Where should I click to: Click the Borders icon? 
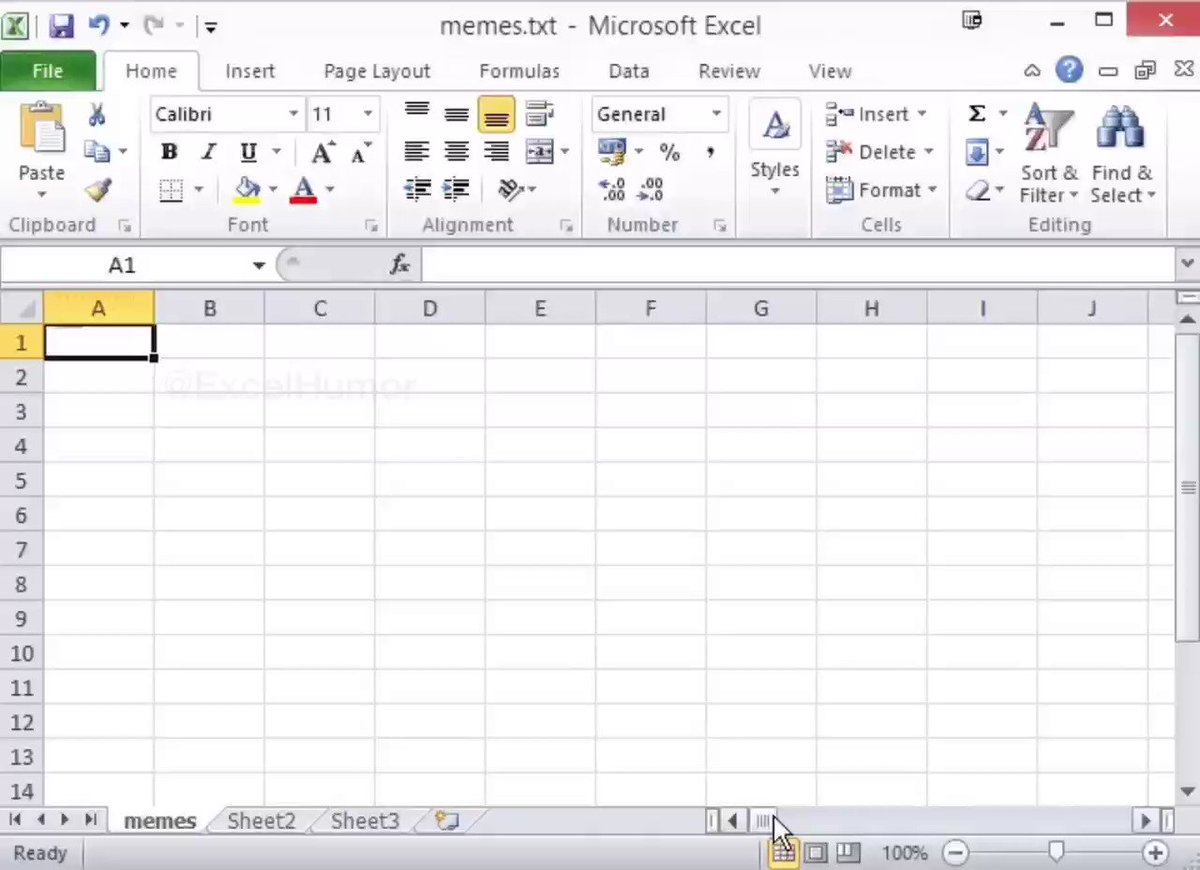click(x=172, y=189)
